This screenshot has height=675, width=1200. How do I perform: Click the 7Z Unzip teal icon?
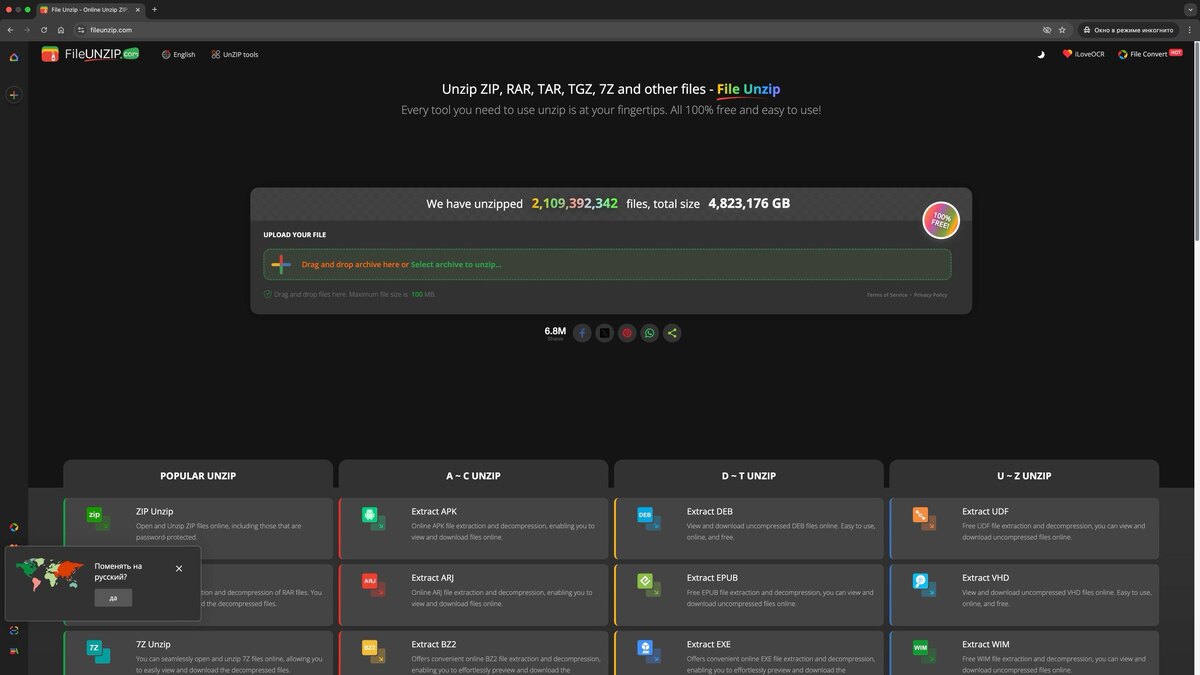[x=97, y=650]
